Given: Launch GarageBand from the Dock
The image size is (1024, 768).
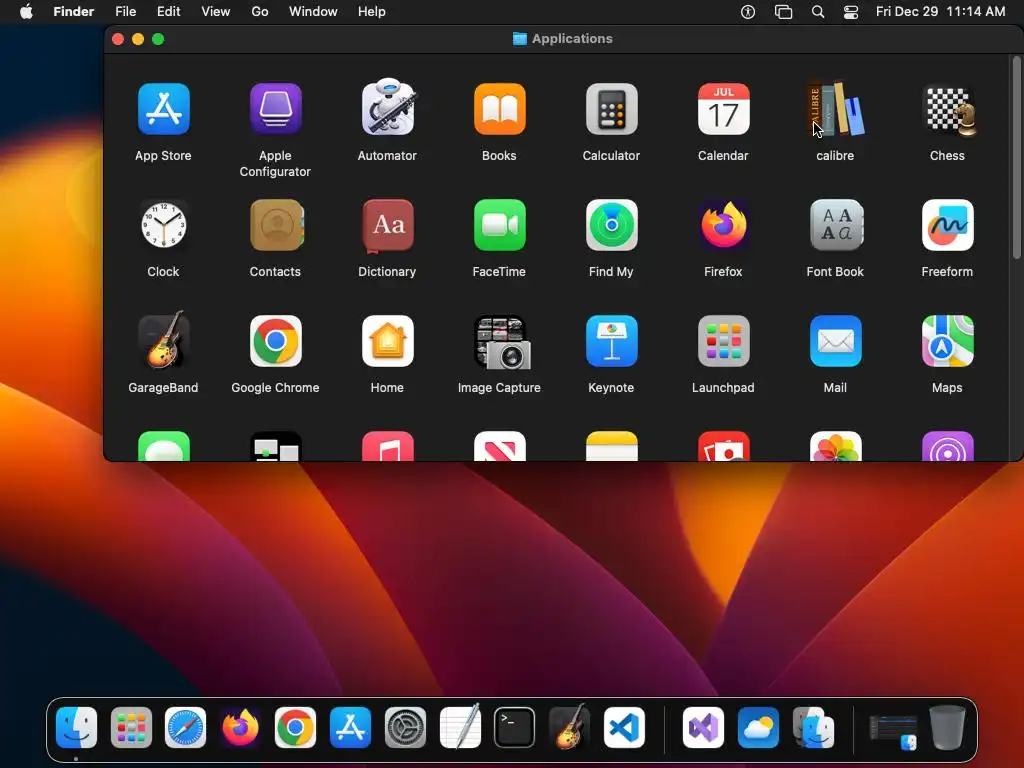Looking at the screenshot, I should click(x=569, y=726).
